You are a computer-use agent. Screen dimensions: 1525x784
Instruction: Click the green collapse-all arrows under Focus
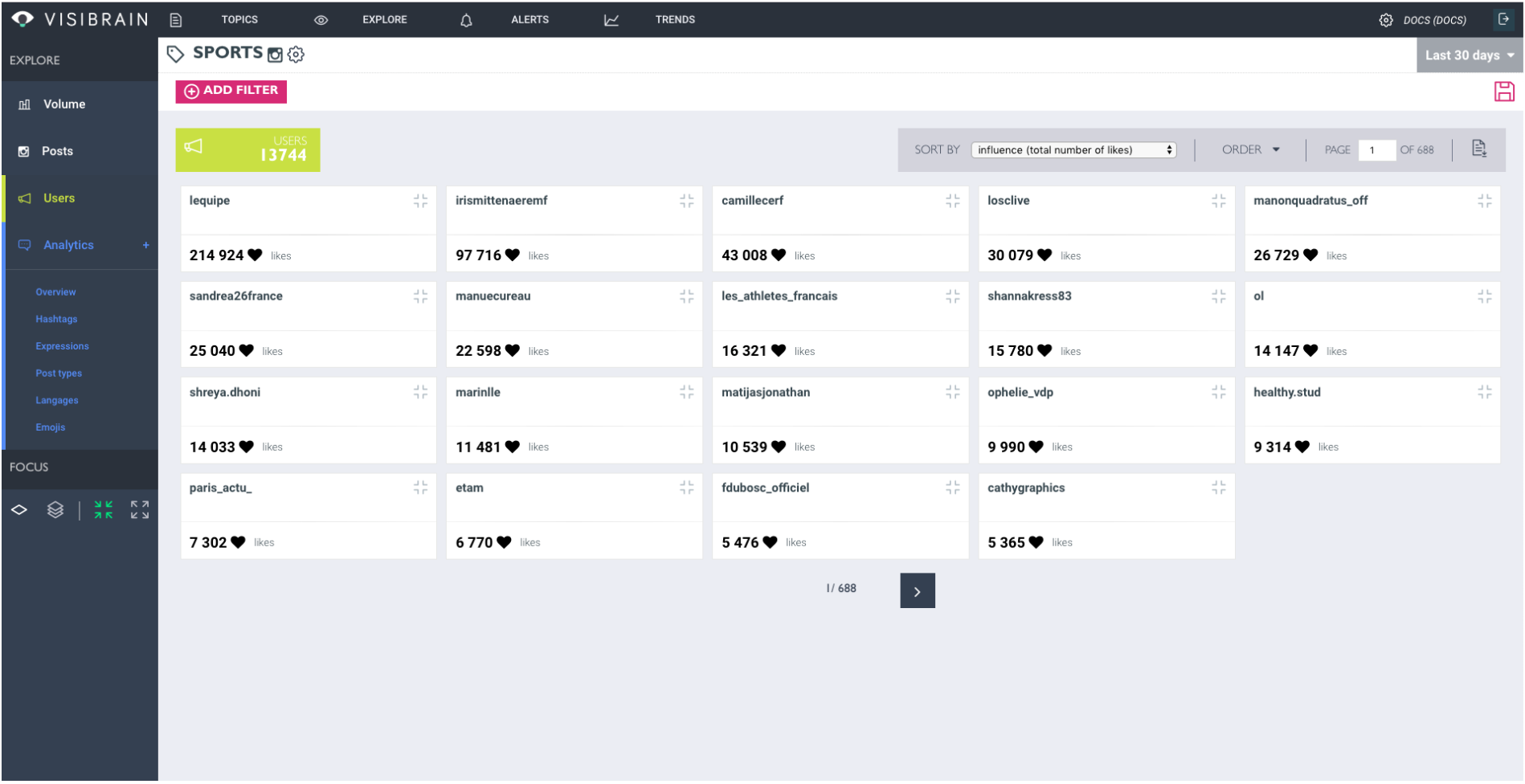click(x=104, y=510)
